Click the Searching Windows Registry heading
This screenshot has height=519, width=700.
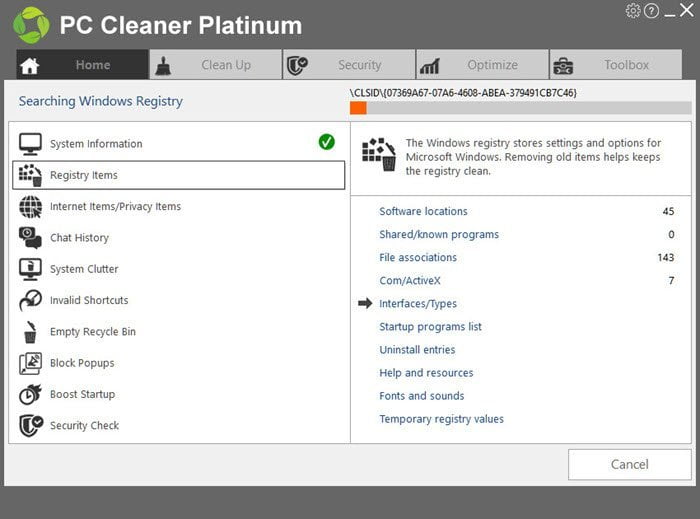pos(100,101)
